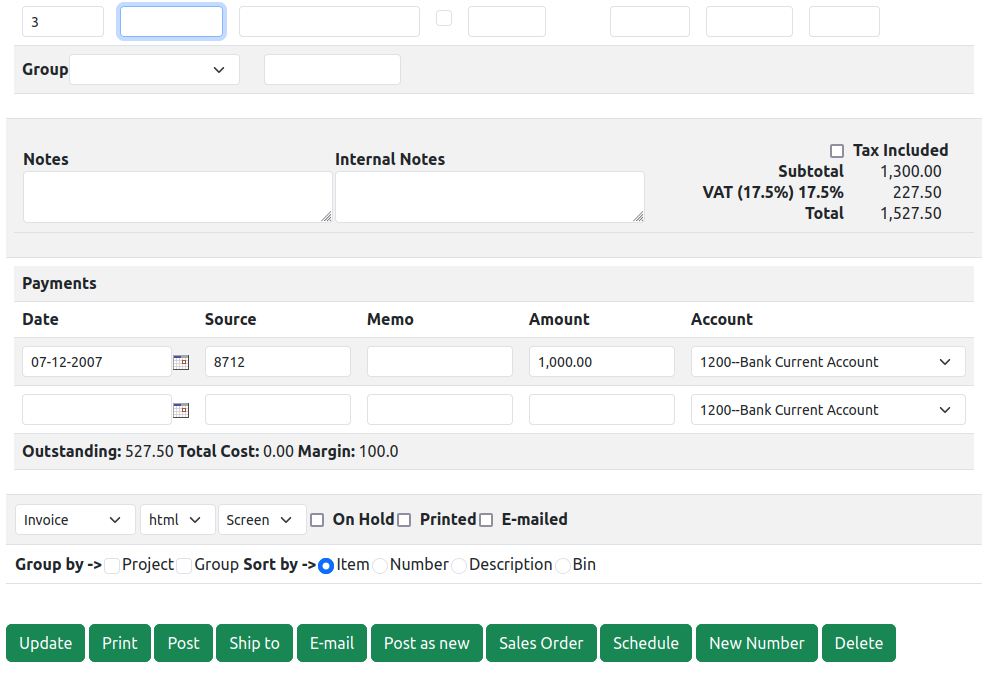Click the line number field containing 3
The height and width of the screenshot is (674, 985).
[x=63, y=21]
